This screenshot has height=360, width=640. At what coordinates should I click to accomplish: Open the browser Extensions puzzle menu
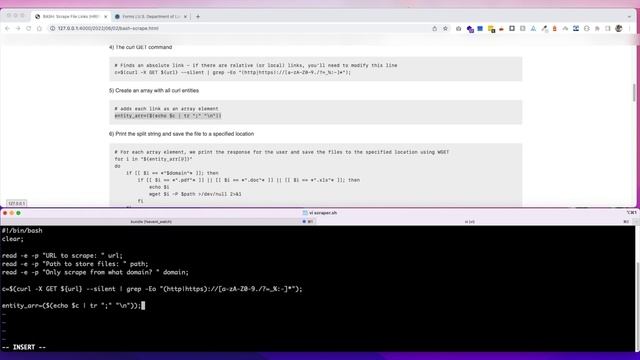click(x=597, y=29)
